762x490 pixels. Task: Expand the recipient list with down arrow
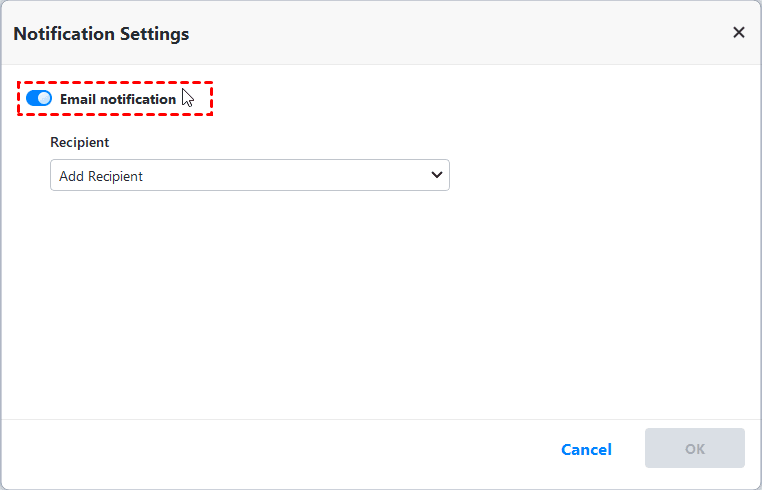point(436,175)
